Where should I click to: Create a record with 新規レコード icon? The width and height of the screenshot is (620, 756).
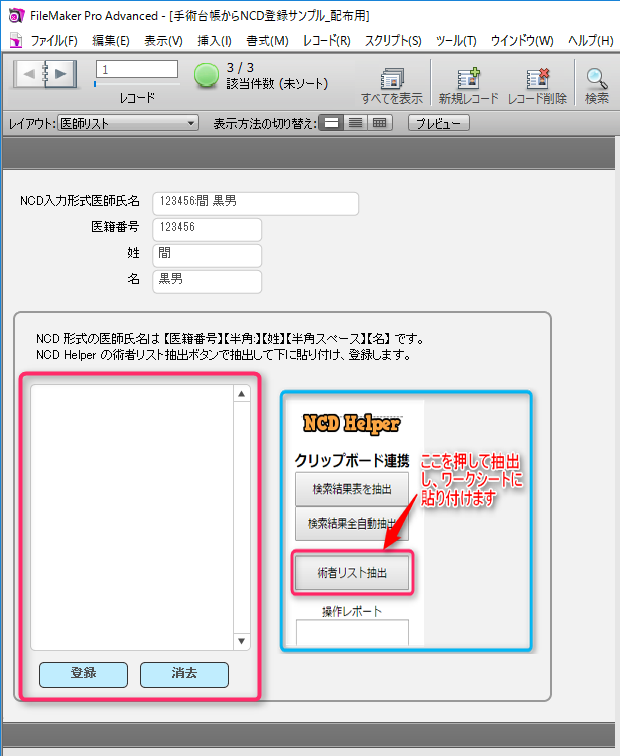click(468, 86)
